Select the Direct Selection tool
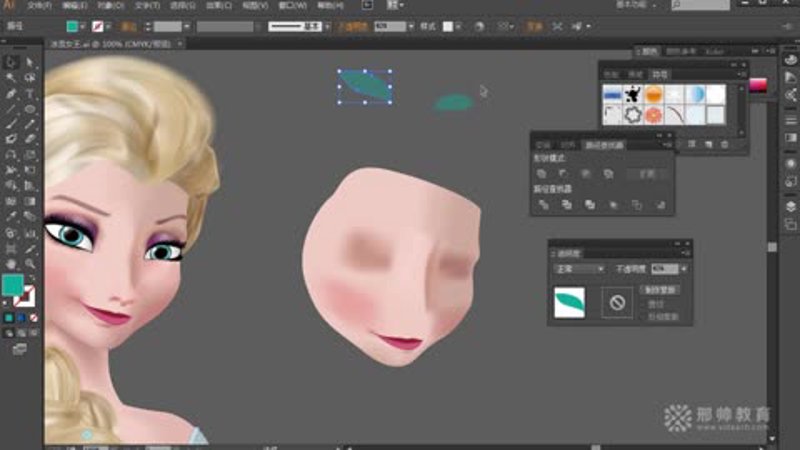This screenshot has height=450, width=800. (x=30, y=62)
